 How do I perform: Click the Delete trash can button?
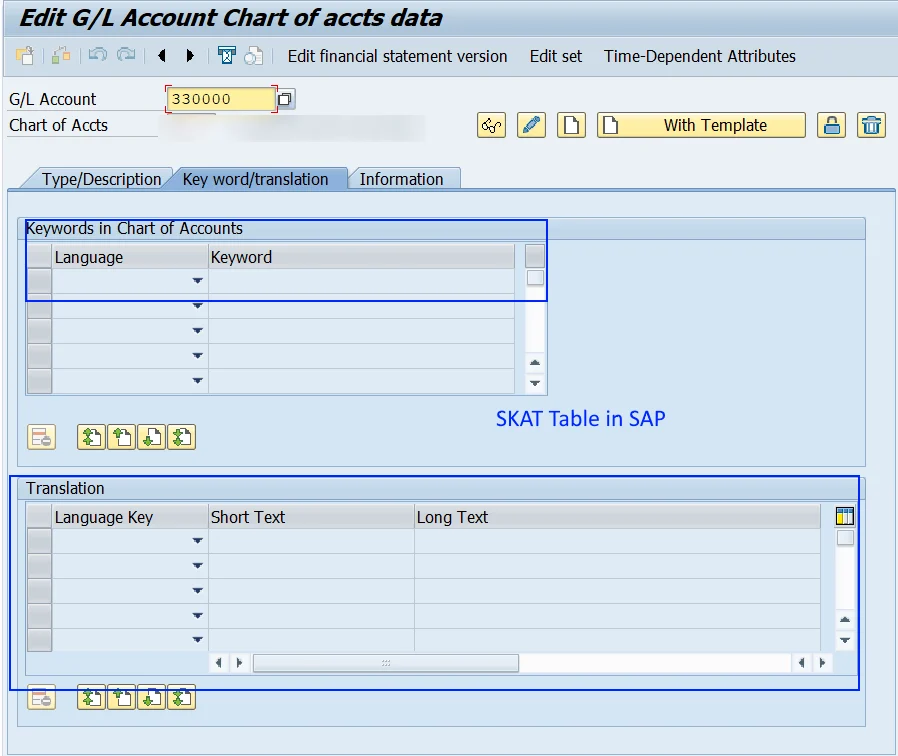click(x=871, y=125)
